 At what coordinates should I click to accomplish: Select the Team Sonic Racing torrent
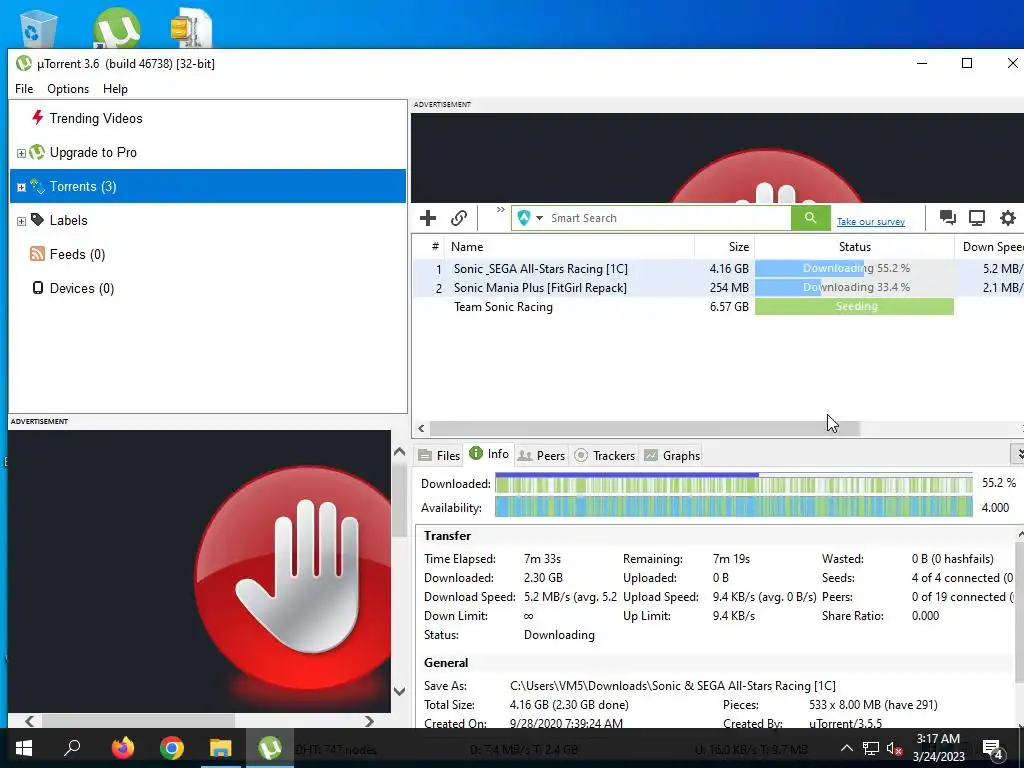click(503, 306)
